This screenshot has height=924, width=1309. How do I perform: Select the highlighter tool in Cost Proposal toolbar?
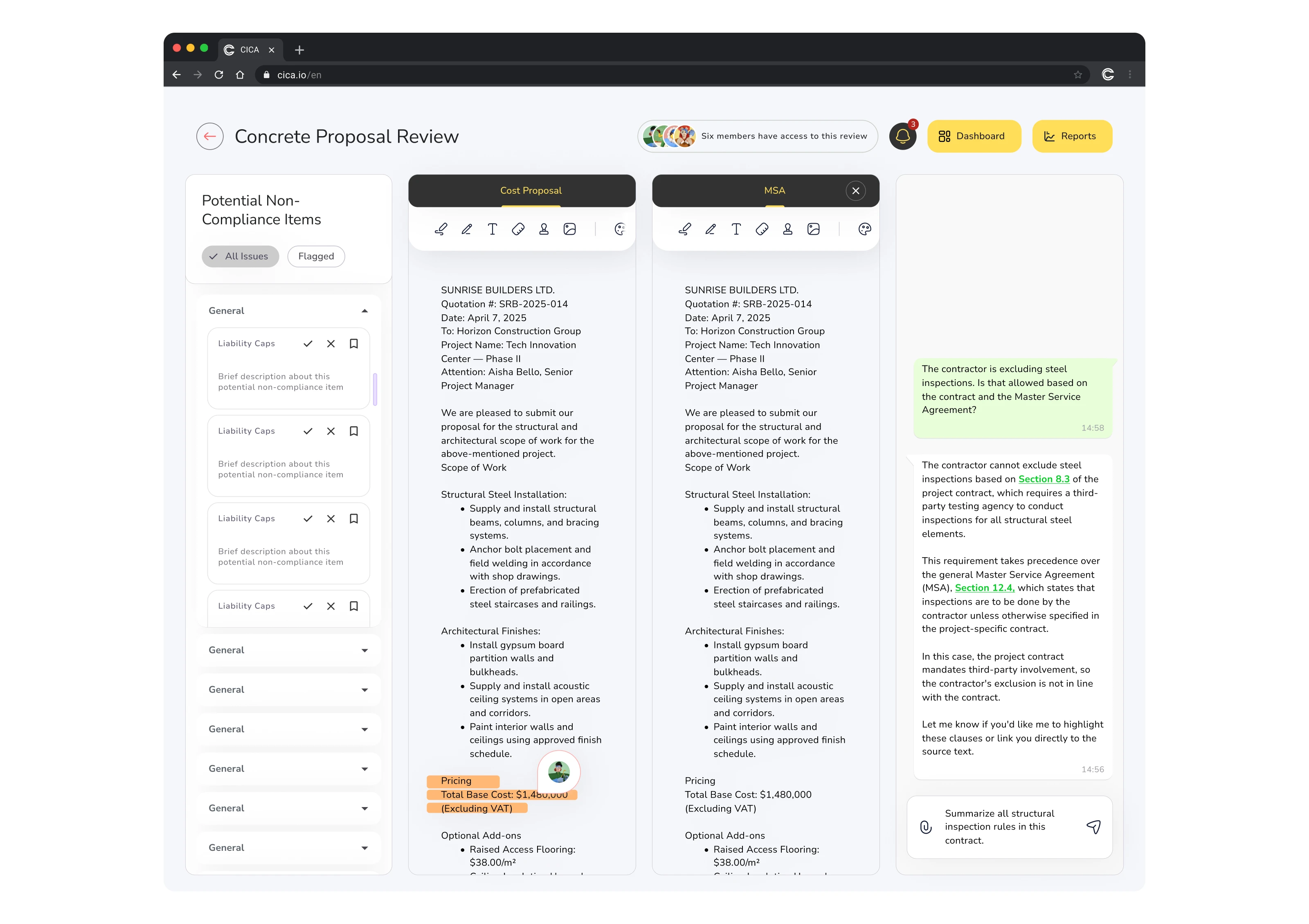441,229
